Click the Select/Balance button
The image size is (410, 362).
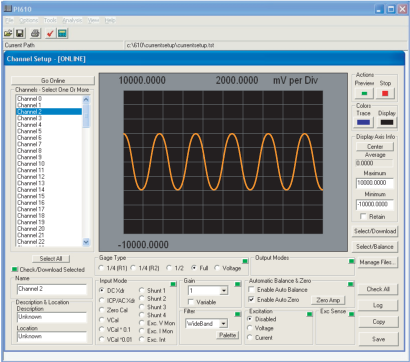pos(375,247)
